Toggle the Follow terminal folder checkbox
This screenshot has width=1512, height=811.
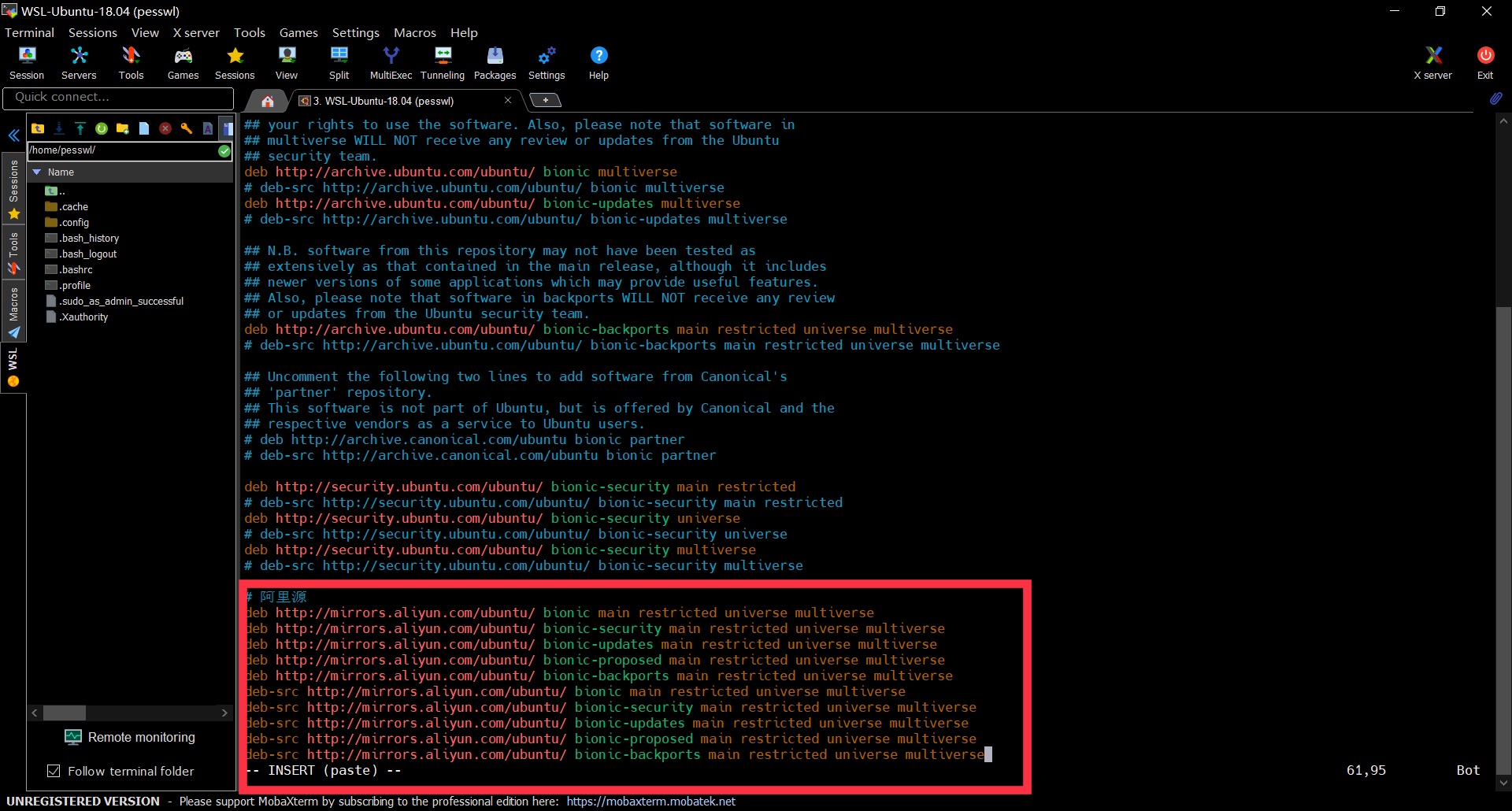click(x=54, y=771)
